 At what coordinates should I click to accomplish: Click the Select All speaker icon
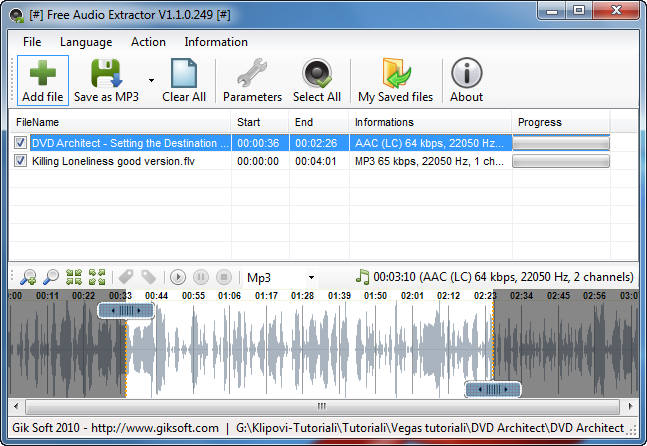316,73
